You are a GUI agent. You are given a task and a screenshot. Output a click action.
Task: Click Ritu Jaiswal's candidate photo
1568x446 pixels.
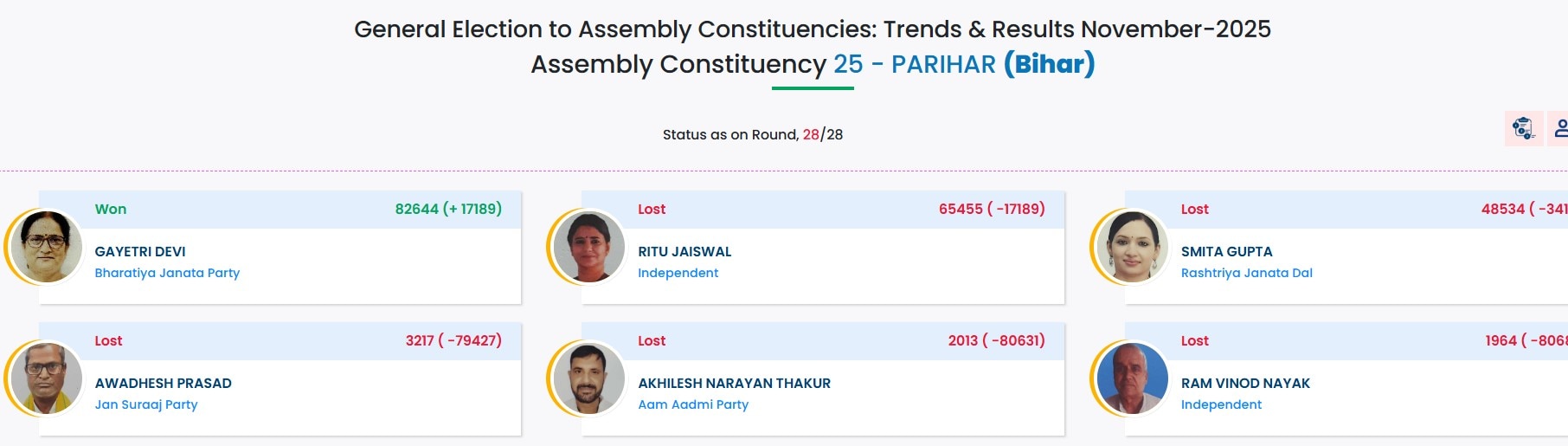tap(588, 247)
